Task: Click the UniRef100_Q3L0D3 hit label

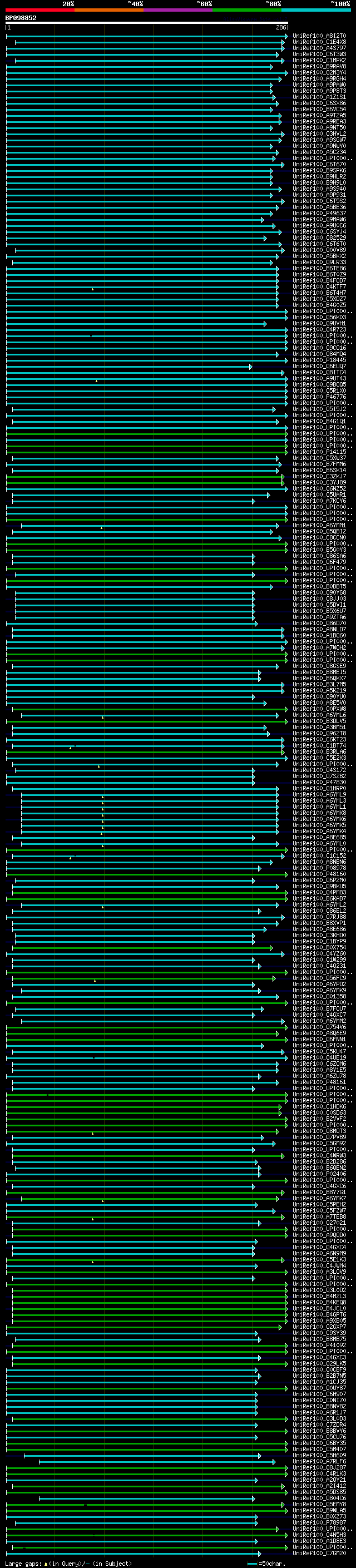Action: pyautogui.click(x=319, y=1419)
